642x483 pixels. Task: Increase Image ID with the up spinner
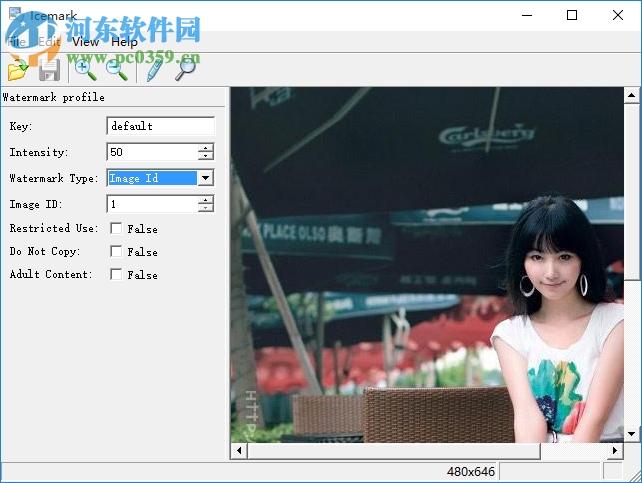click(x=206, y=200)
